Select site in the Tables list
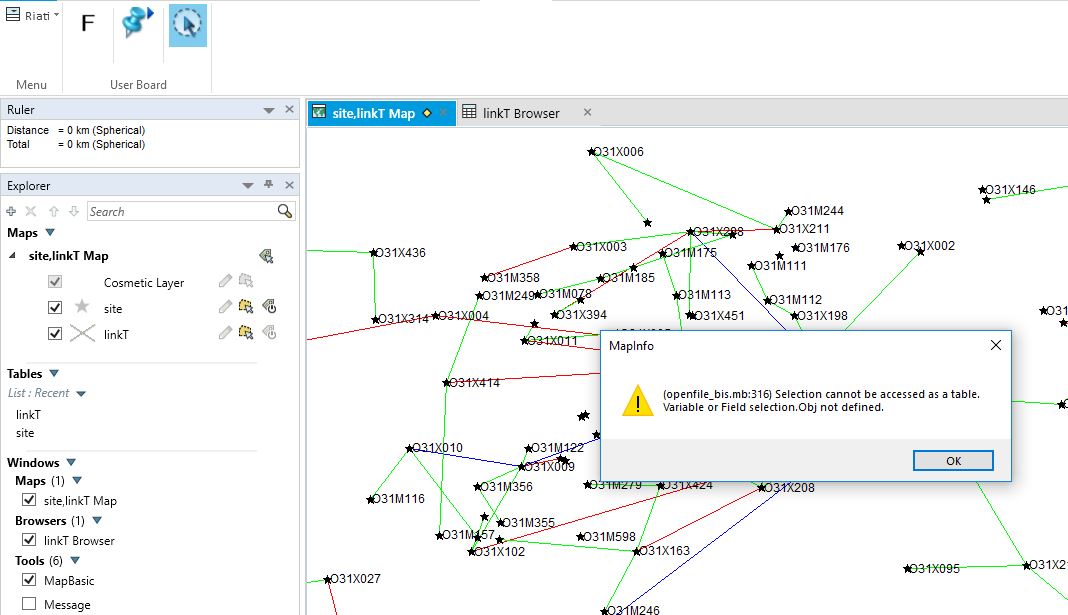Image resolution: width=1068 pixels, height=615 pixels. point(25,432)
